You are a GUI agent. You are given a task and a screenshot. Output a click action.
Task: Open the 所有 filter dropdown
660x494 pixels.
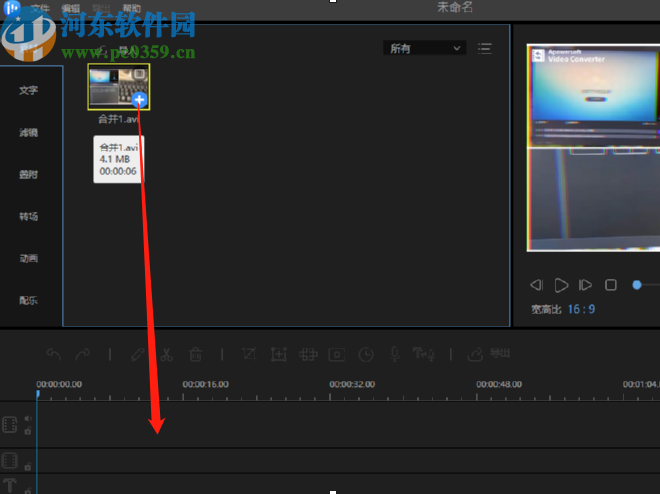pos(425,48)
